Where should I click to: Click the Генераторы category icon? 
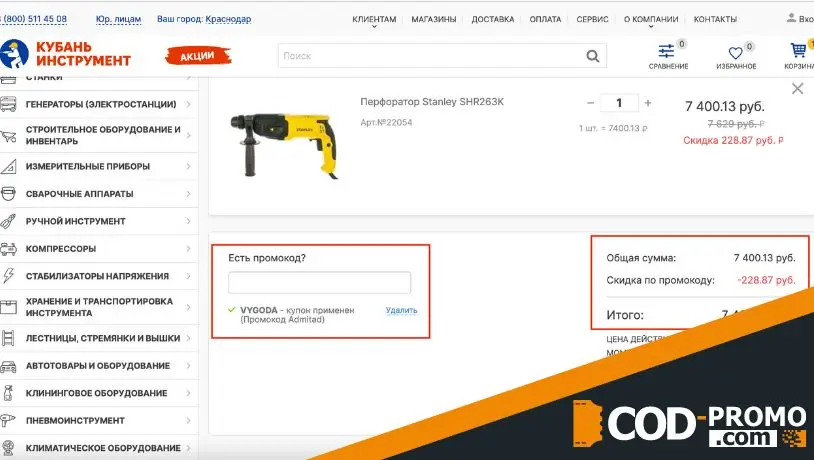click(9, 104)
